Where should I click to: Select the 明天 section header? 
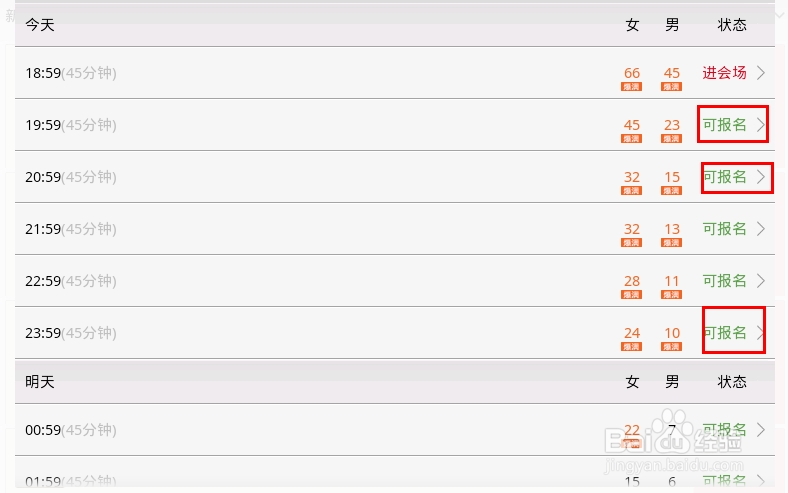40,382
